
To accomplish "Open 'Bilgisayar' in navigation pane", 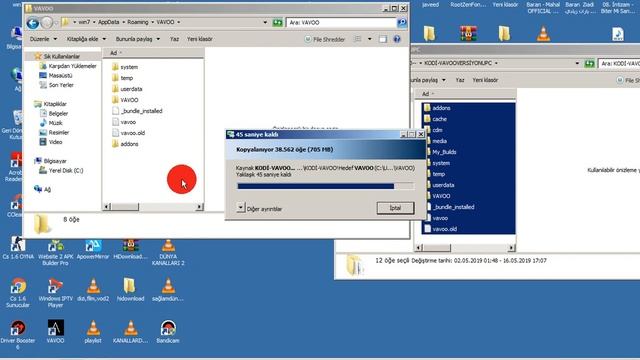I will point(50,161).
